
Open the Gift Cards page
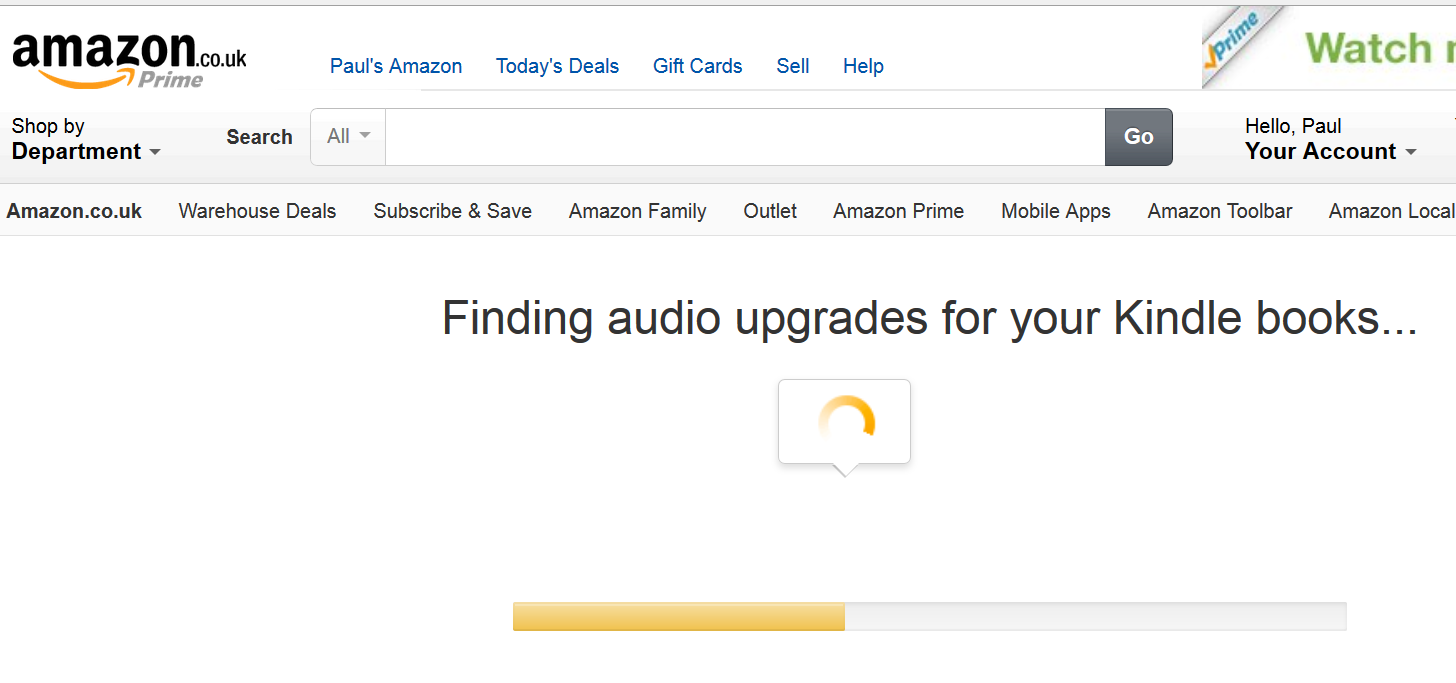[x=697, y=66]
